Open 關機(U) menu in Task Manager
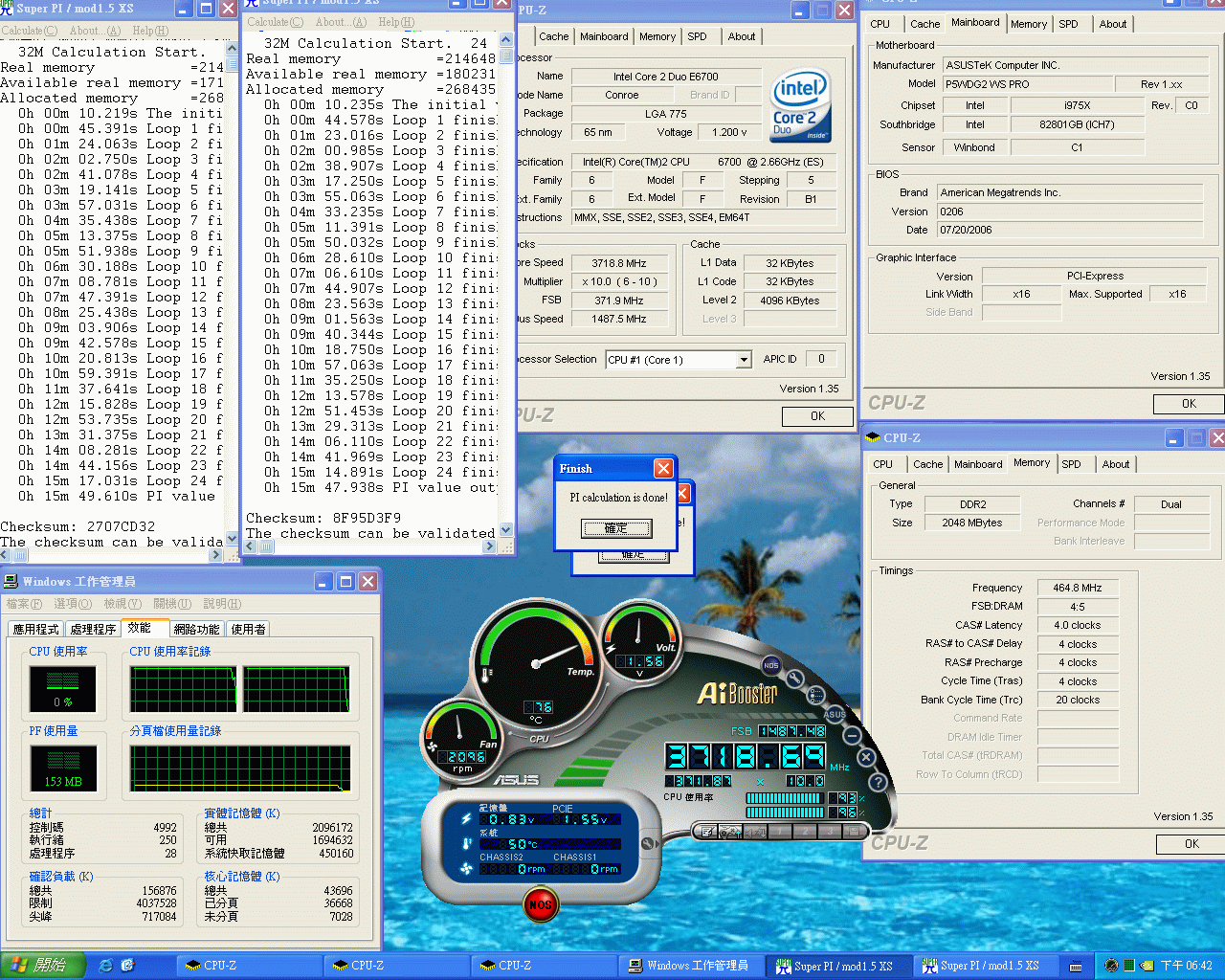The width and height of the screenshot is (1225, 980). tap(172, 604)
